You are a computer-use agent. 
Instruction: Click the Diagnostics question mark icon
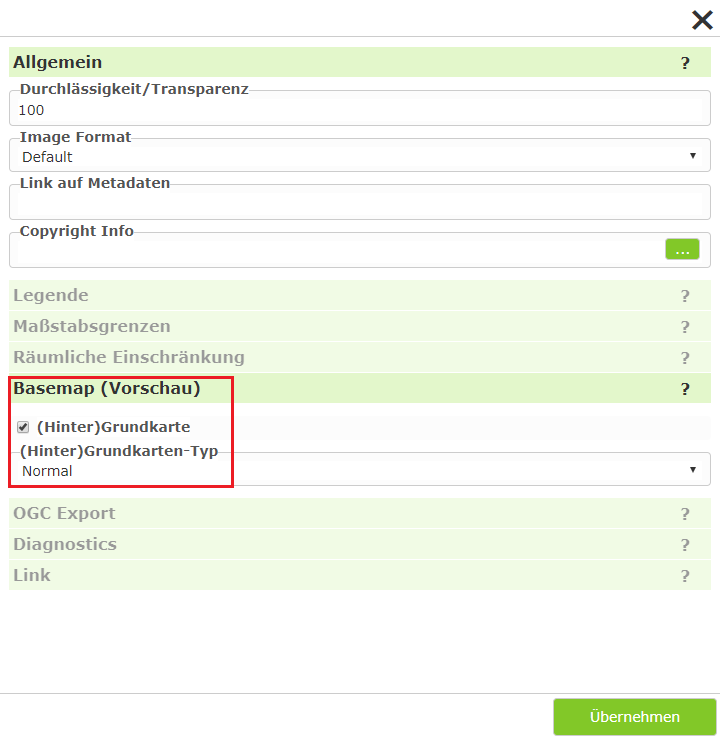pyautogui.click(x=685, y=544)
